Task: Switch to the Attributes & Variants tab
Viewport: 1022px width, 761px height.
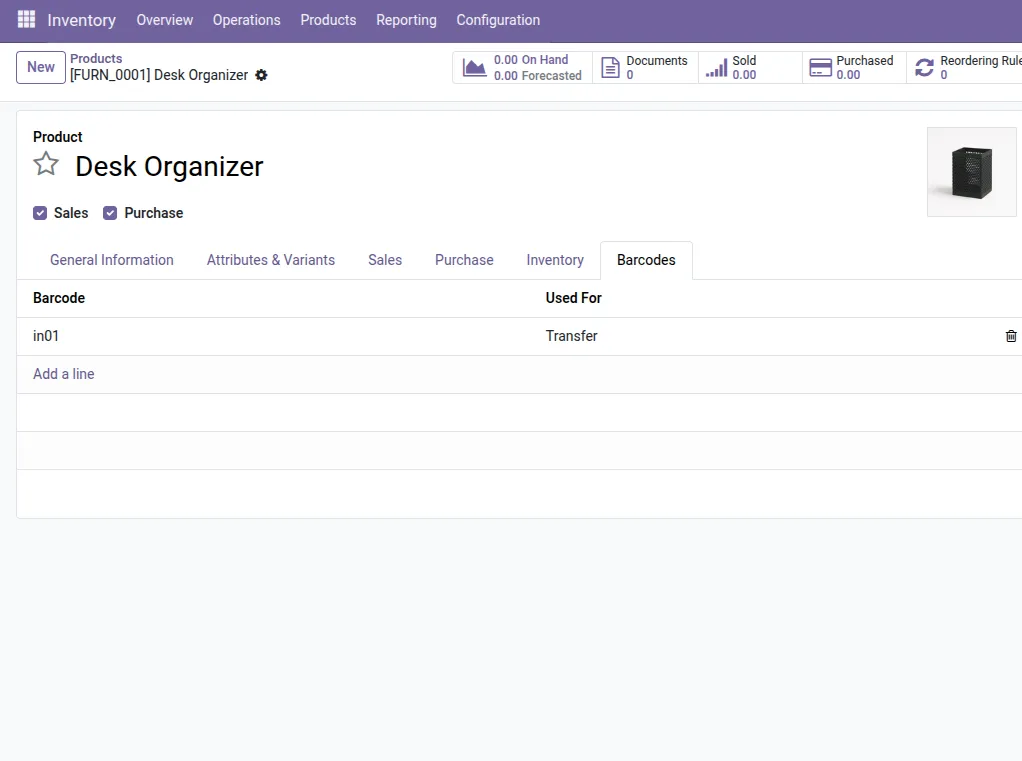Action: [x=271, y=260]
